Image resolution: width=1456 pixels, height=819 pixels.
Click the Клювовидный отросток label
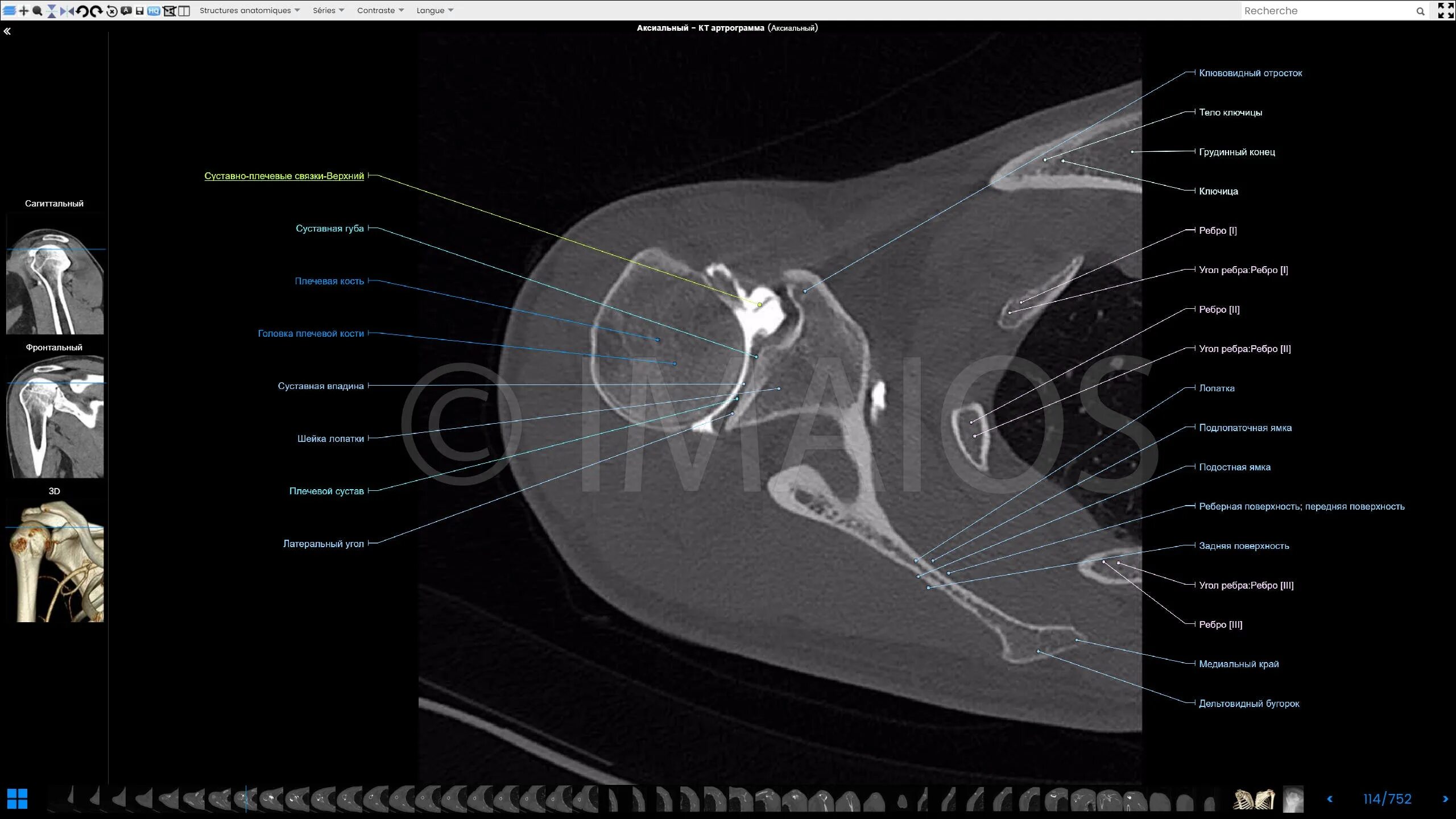click(1250, 73)
